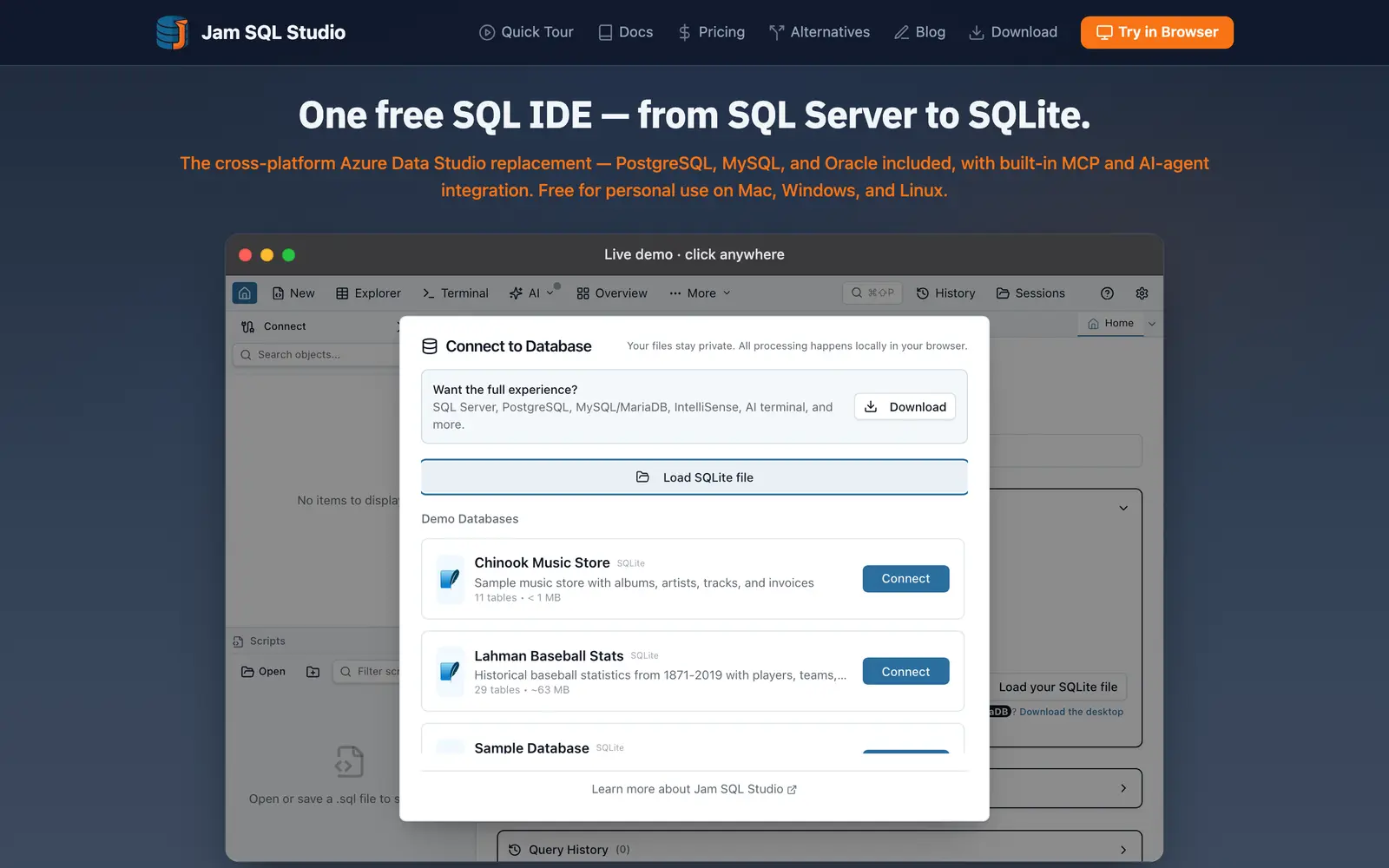Go to the Pricing page
Image resolution: width=1389 pixels, height=868 pixels.
[711, 32]
